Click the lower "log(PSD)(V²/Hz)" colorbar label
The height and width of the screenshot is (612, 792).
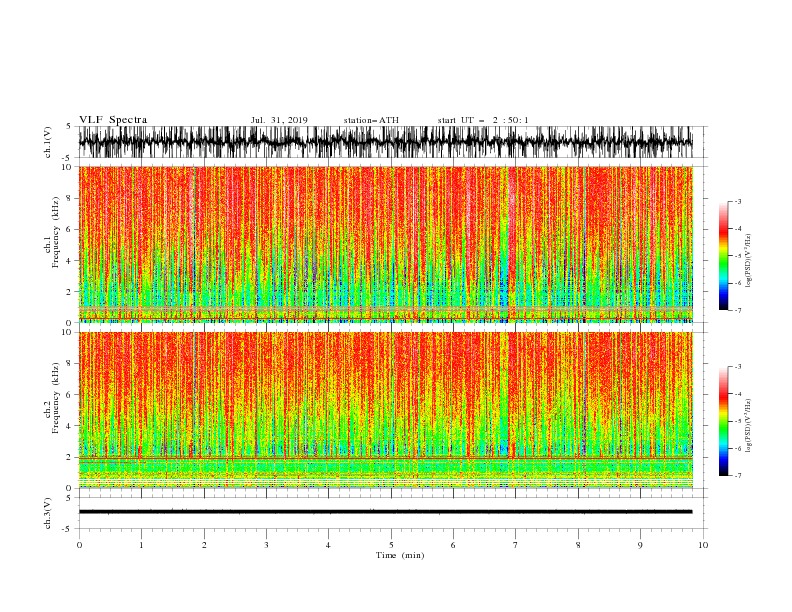tap(748, 426)
